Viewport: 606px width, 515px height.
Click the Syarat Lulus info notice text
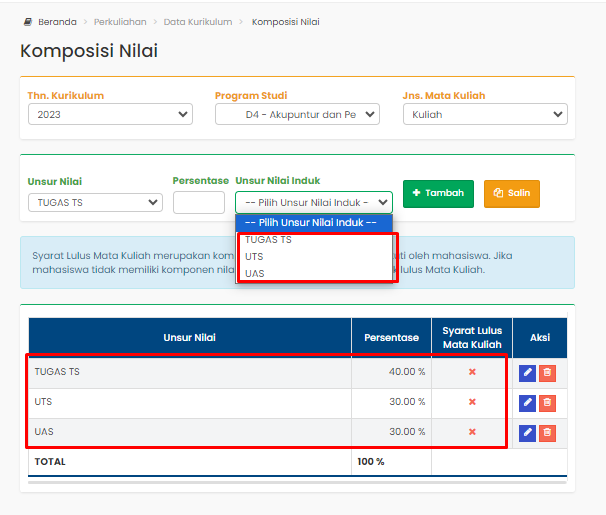(x=297, y=263)
